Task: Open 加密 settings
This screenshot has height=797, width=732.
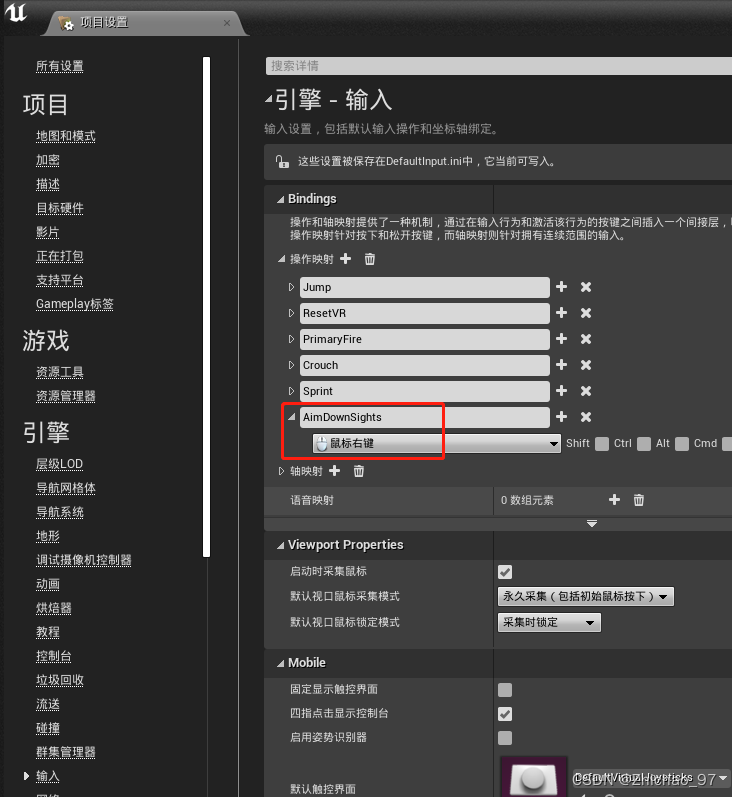Action: [x=48, y=160]
